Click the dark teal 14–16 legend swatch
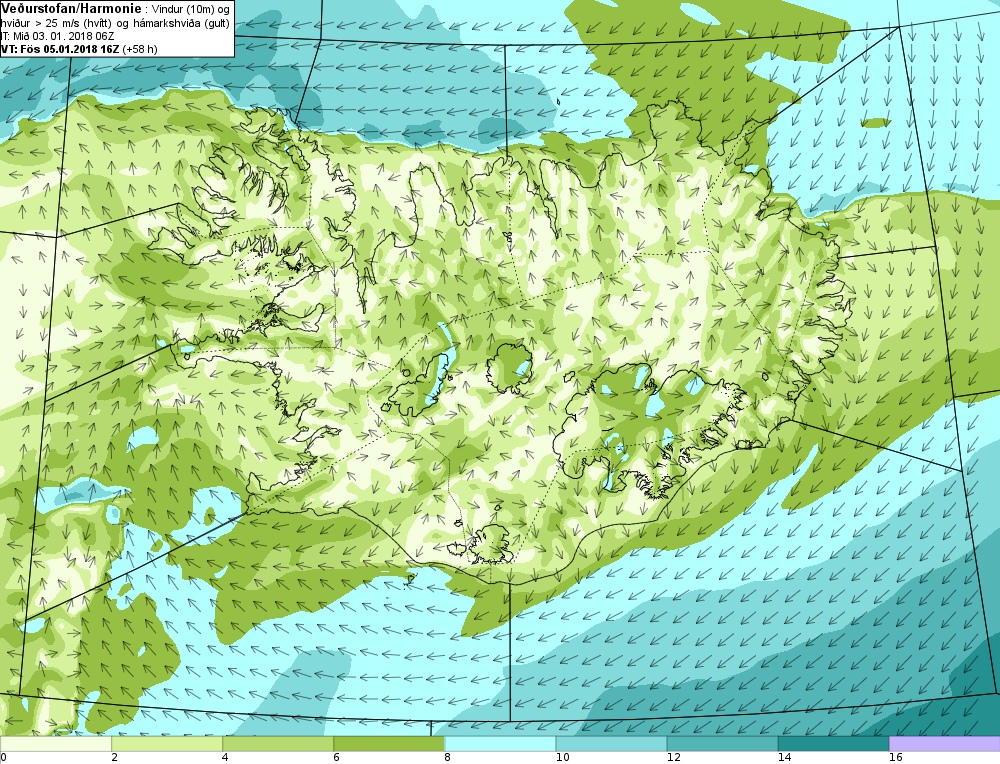This screenshot has height=764, width=1000. (832, 744)
